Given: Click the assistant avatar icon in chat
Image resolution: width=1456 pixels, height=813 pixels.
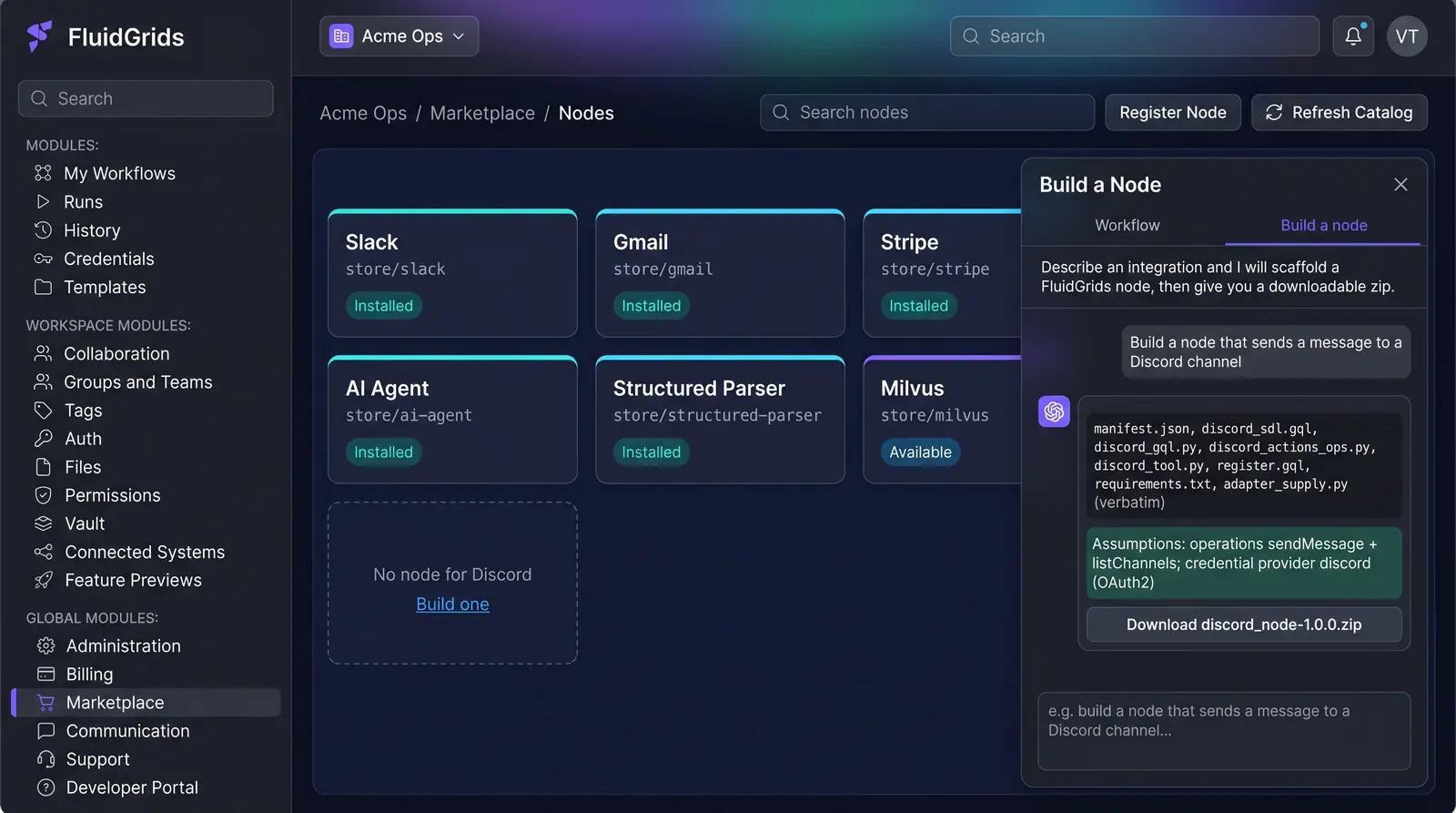Looking at the screenshot, I should coord(1054,412).
